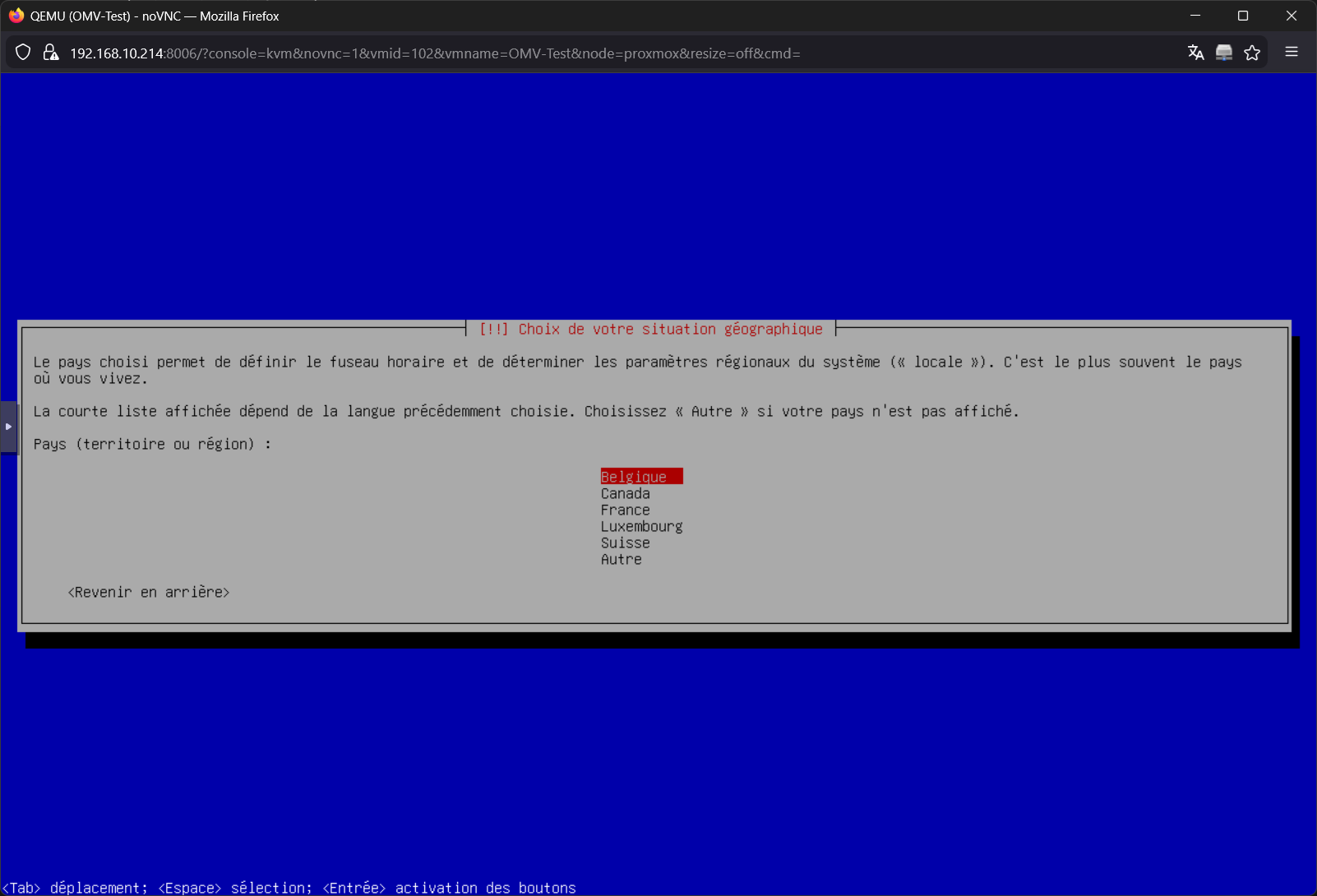1317x896 pixels.
Task: Bookmark this page with star icon
Action: (1252, 53)
